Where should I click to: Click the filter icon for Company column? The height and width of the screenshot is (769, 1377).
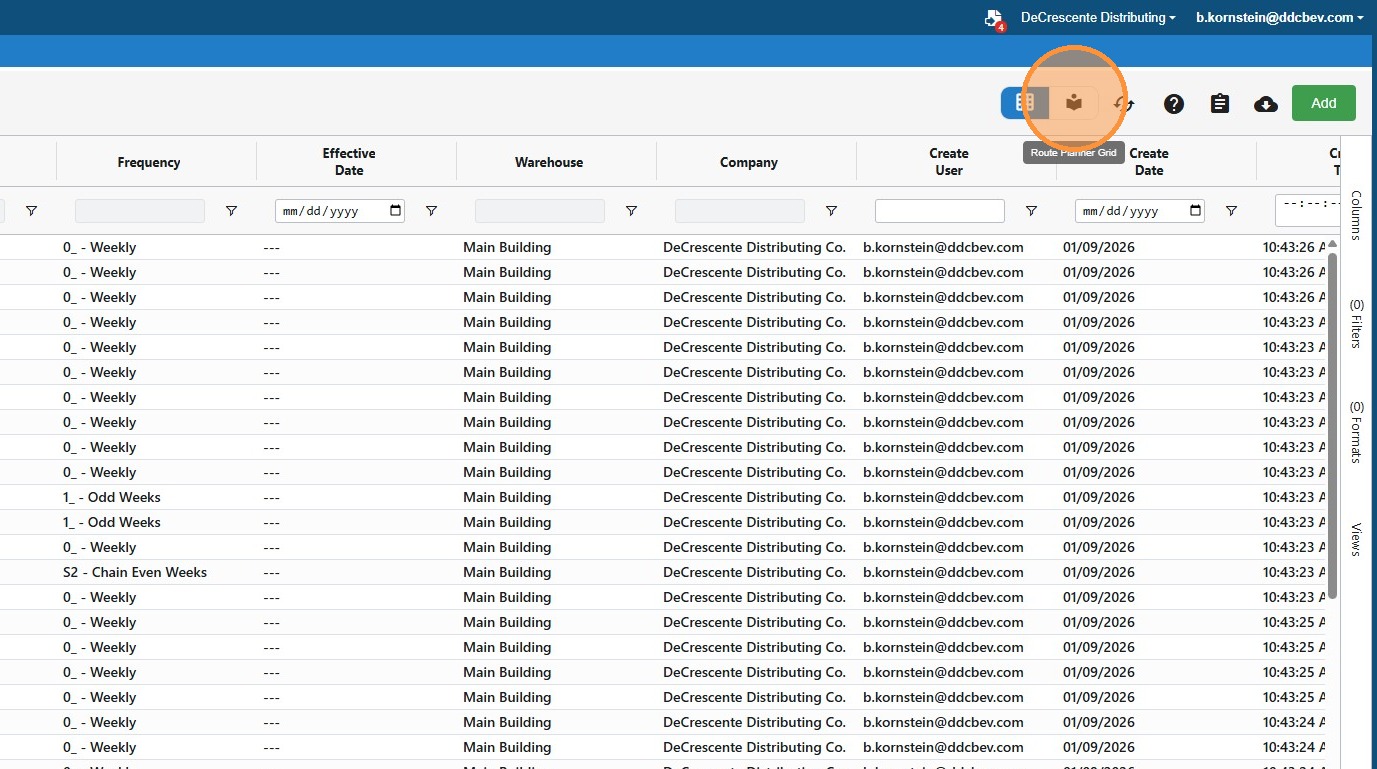[831, 211]
